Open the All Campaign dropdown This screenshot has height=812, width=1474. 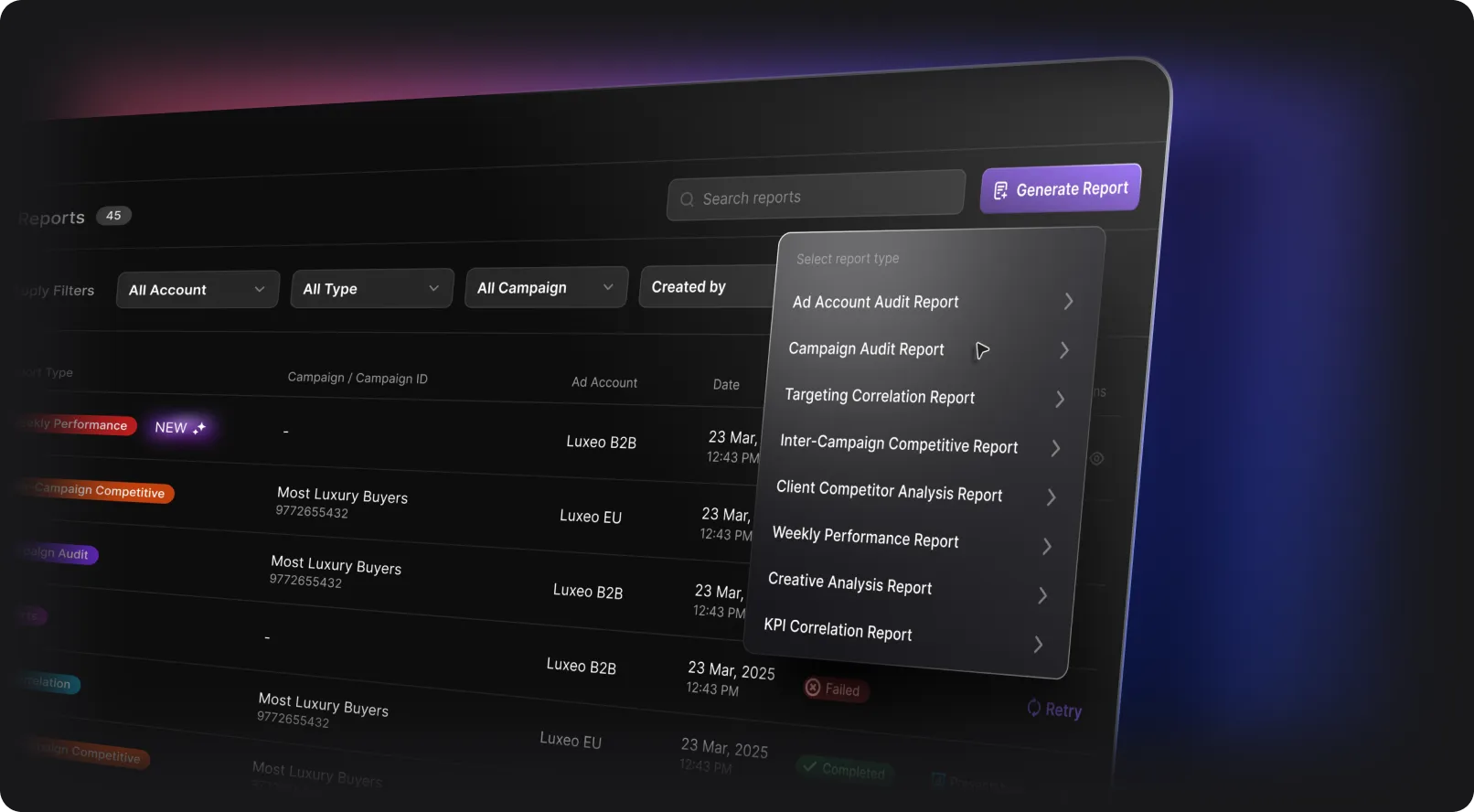546,288
